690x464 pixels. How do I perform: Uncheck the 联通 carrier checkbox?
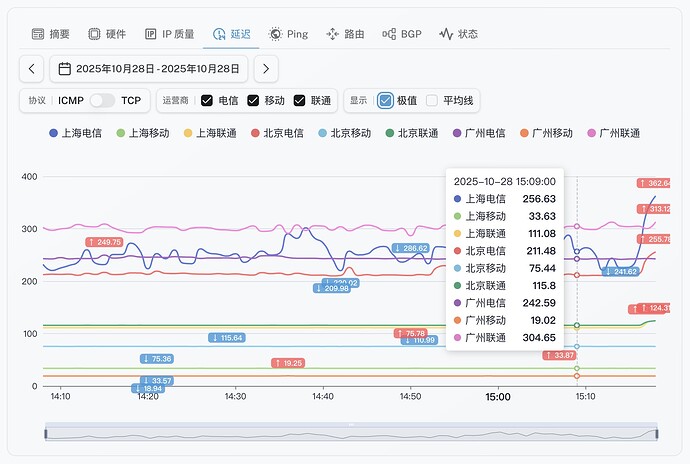pyautogui.click(x=299, y=101)
